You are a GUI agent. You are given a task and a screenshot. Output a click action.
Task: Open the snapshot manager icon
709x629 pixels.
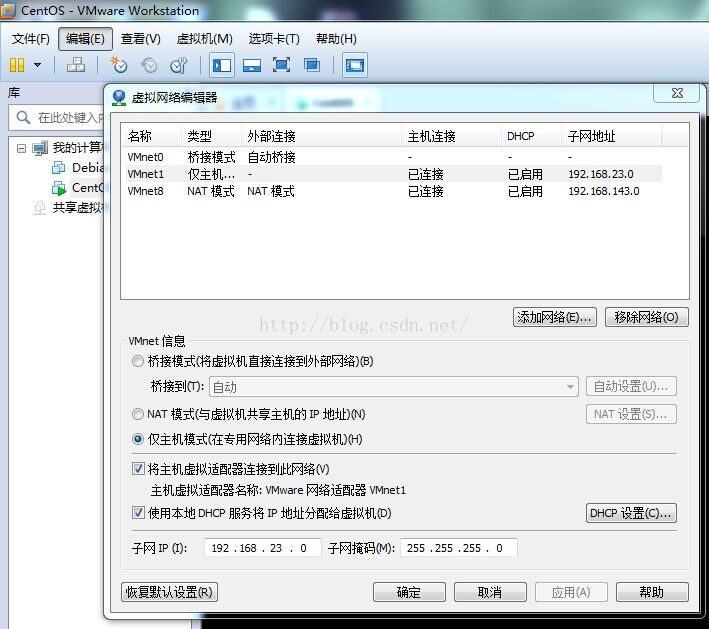point(178,65)
